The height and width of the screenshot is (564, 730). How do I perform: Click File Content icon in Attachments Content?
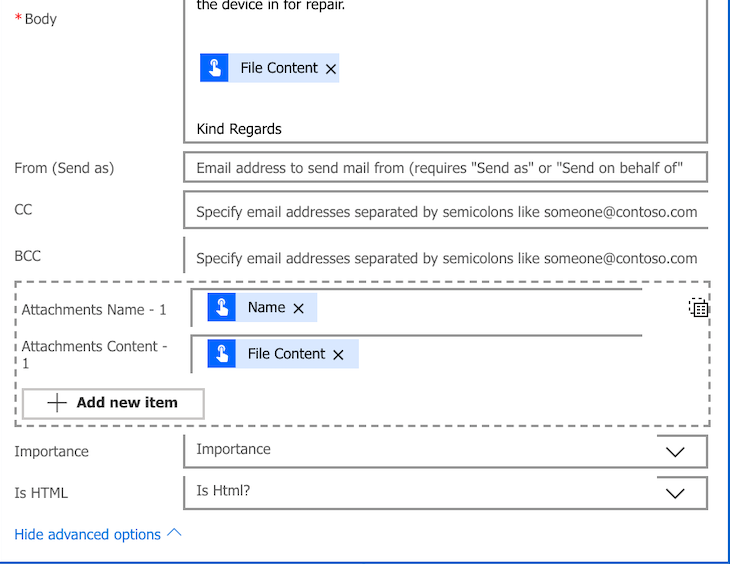[222, 354]
